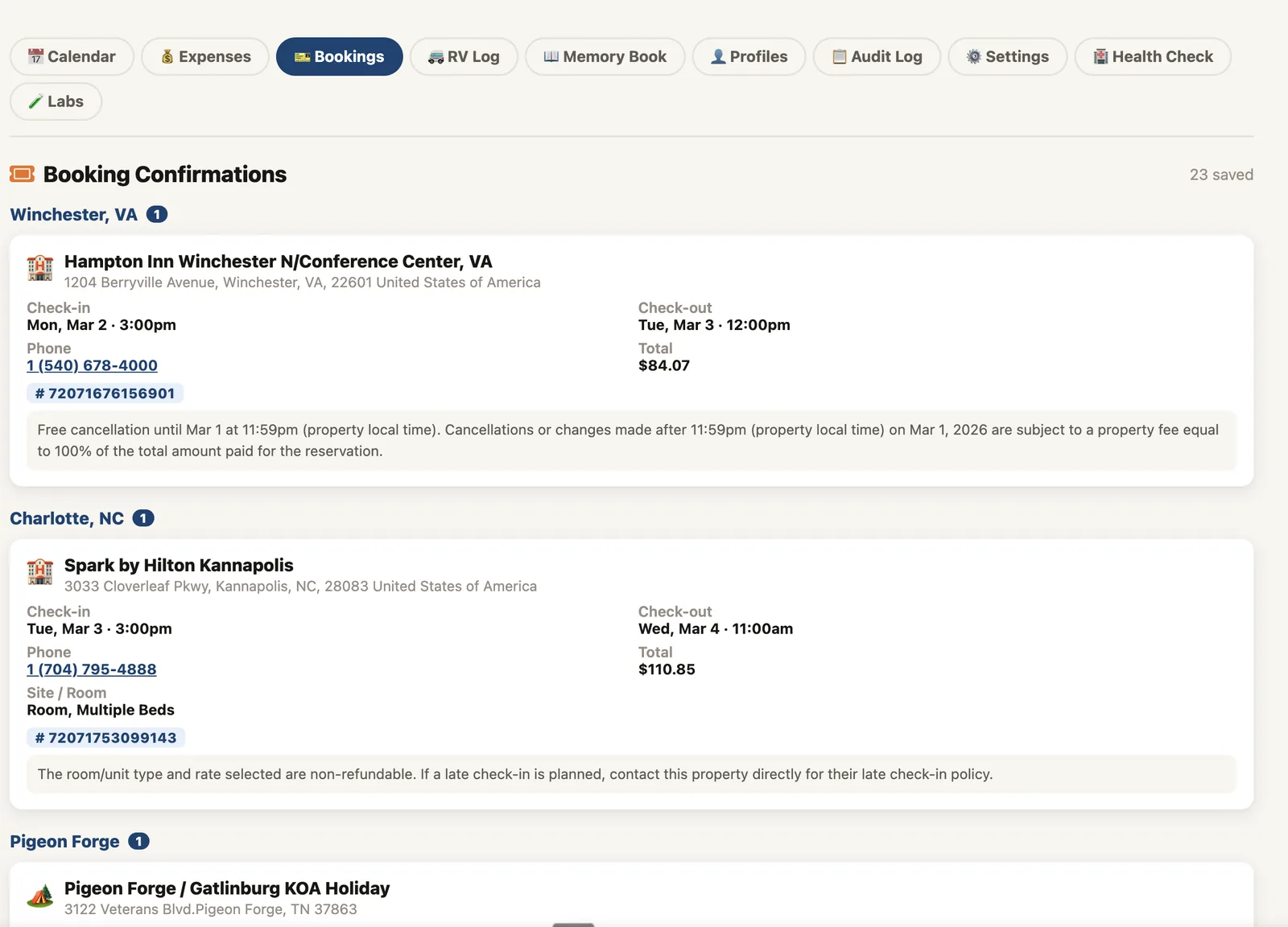The image size is (1288, 927).
Task: Select the Charlotte, NC group heading
Action: (x=67, y=518)
